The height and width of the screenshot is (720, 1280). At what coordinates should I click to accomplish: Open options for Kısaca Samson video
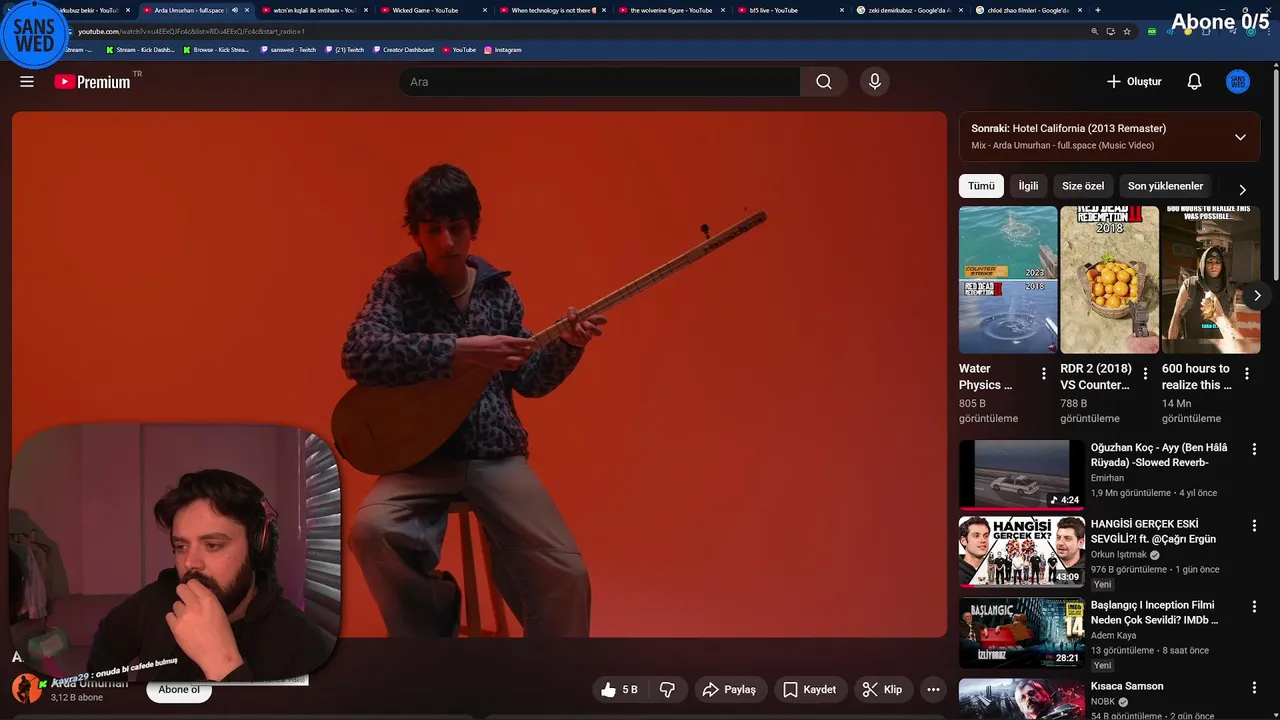(x=1254, y=688)
